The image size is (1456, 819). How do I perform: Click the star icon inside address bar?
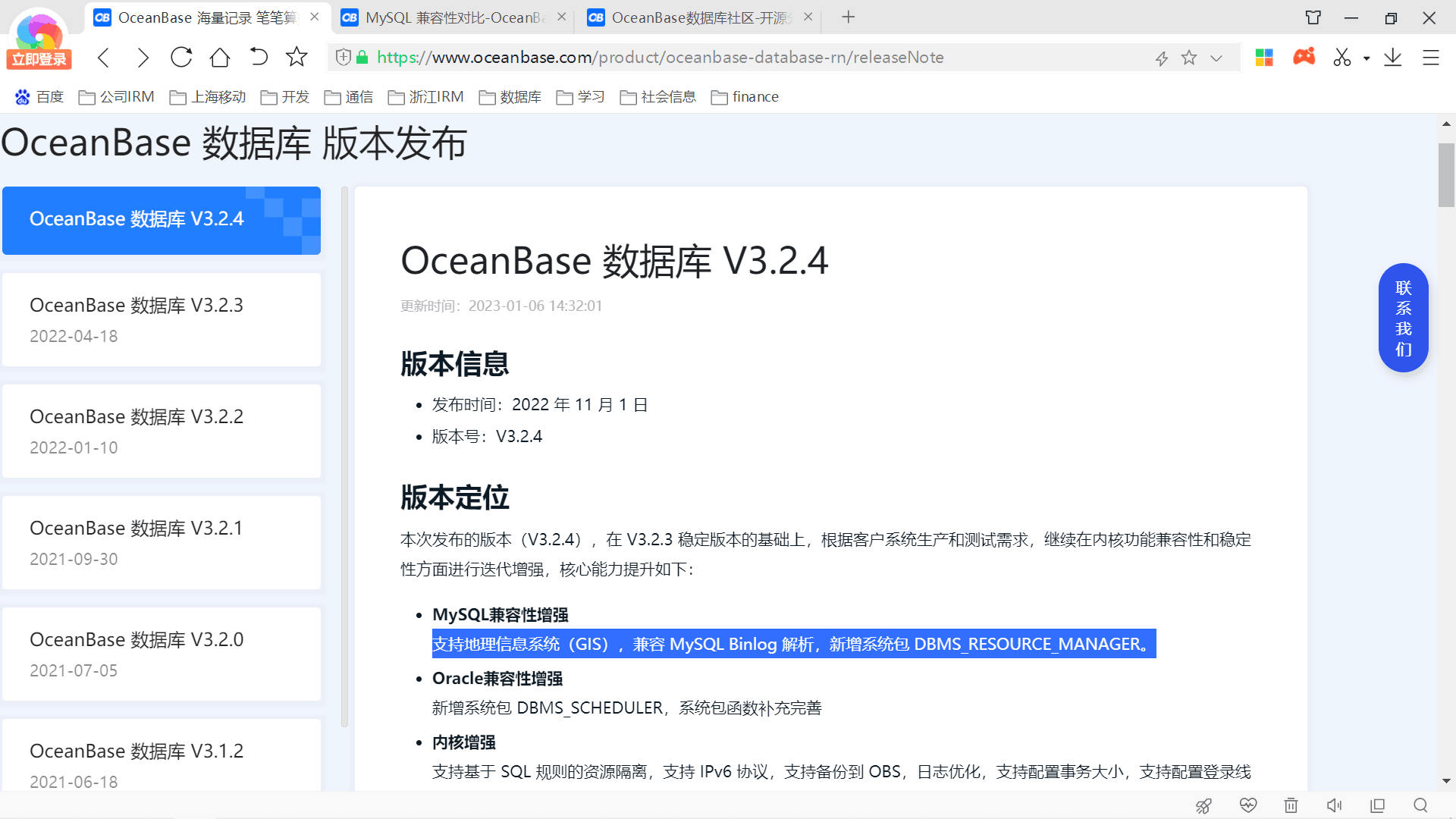point(1189,58)
